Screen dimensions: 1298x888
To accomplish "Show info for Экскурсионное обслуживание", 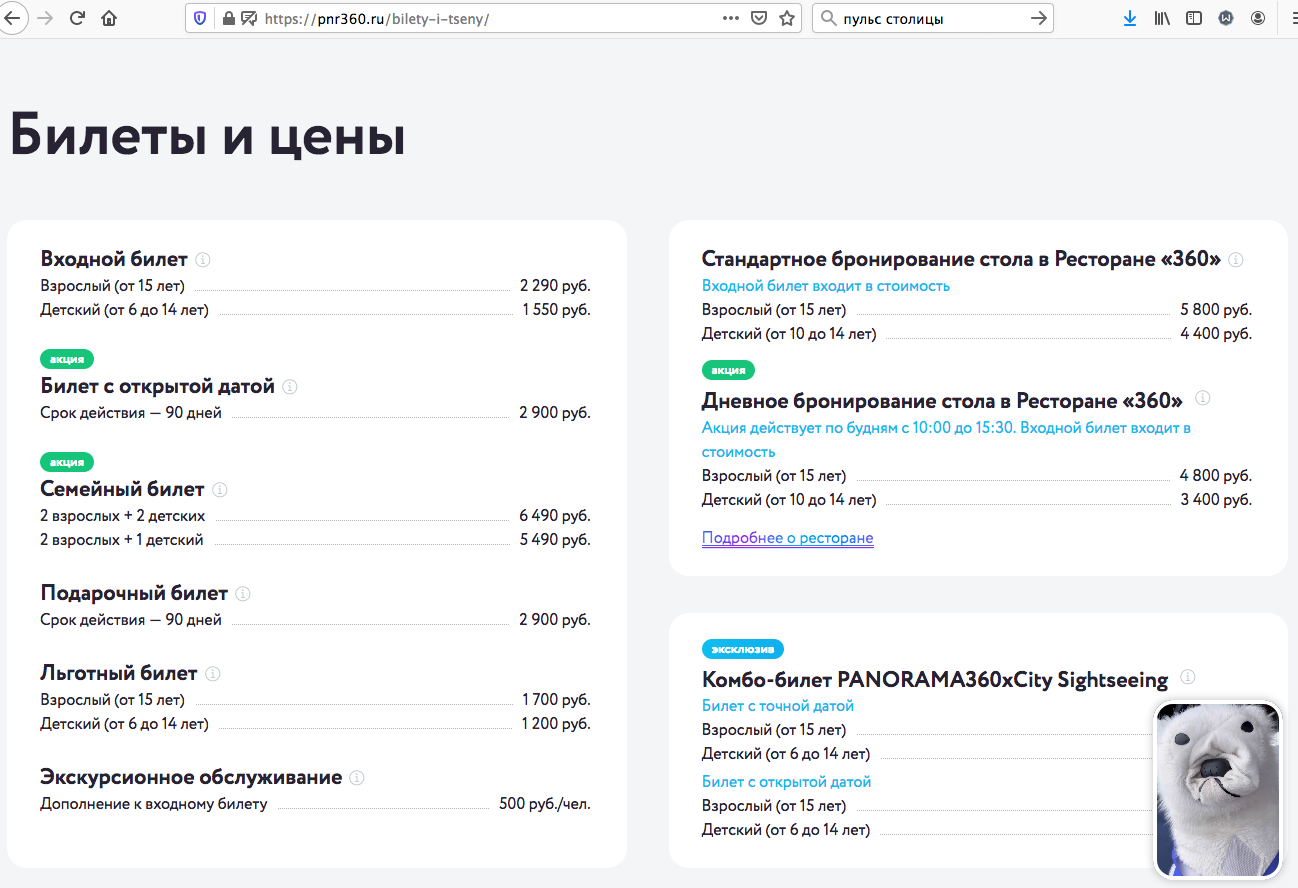I will pos(357,778).
